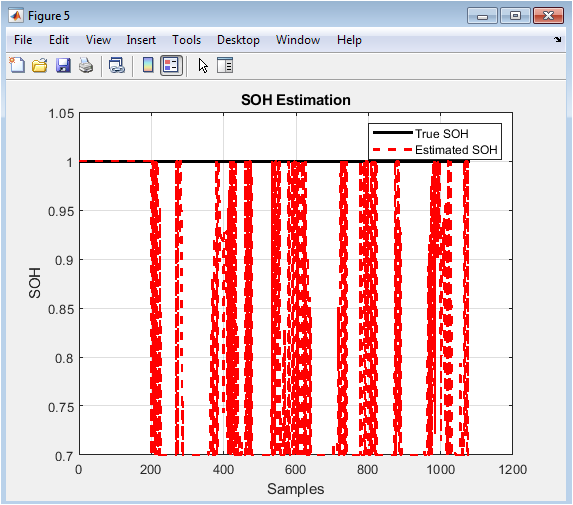The width and height of the screenshot is (573, 505).
Task: Expand the Tools menu
Action: click(x=186, y=40)
